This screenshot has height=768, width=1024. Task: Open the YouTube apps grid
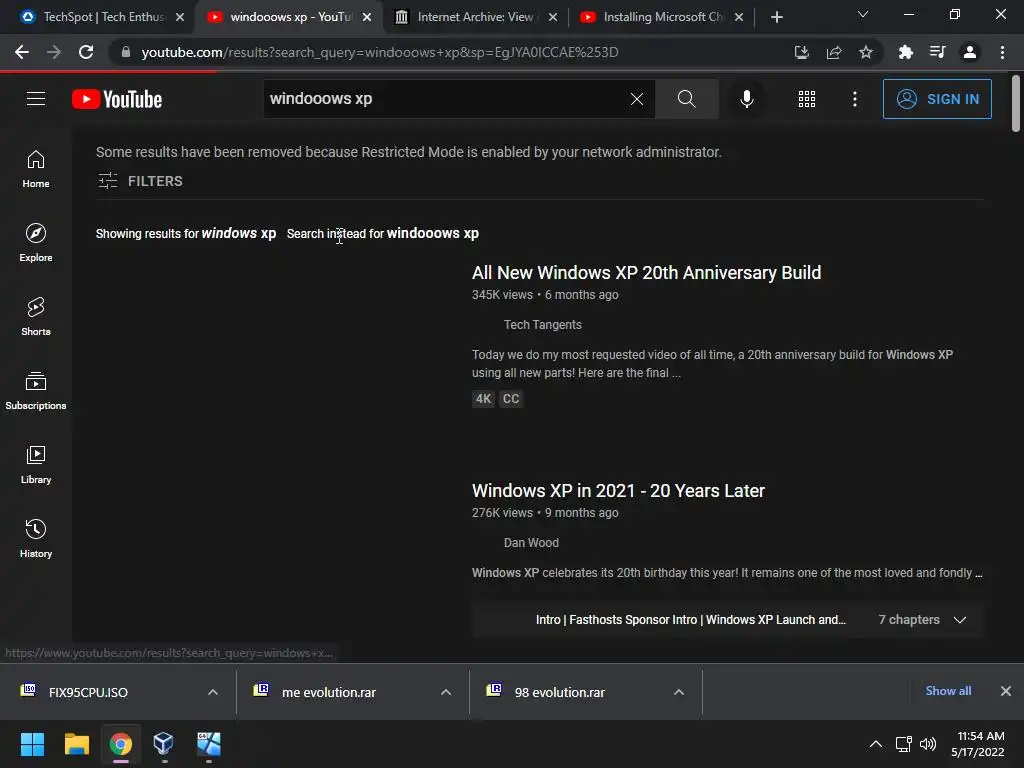click(x=807, y=99)
